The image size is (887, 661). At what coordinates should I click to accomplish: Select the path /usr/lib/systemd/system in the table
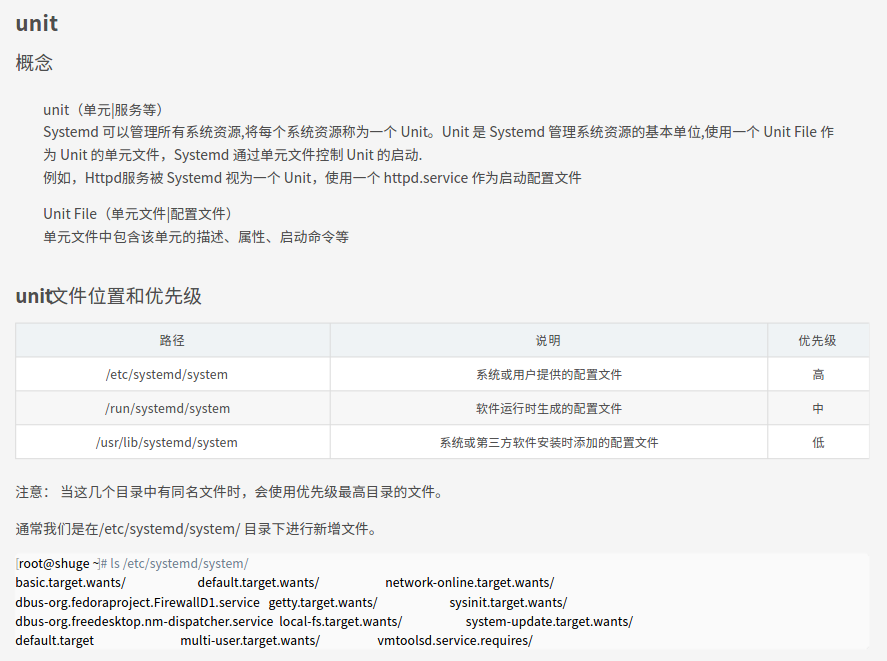(x=173, y=441)
